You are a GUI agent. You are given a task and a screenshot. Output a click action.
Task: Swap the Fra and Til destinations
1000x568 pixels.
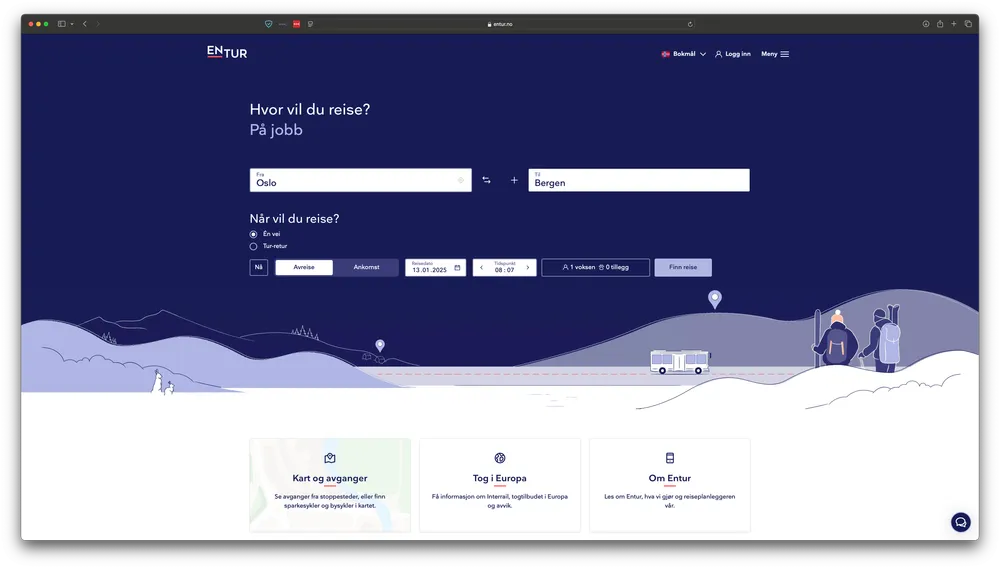click(x=486, y=180)
